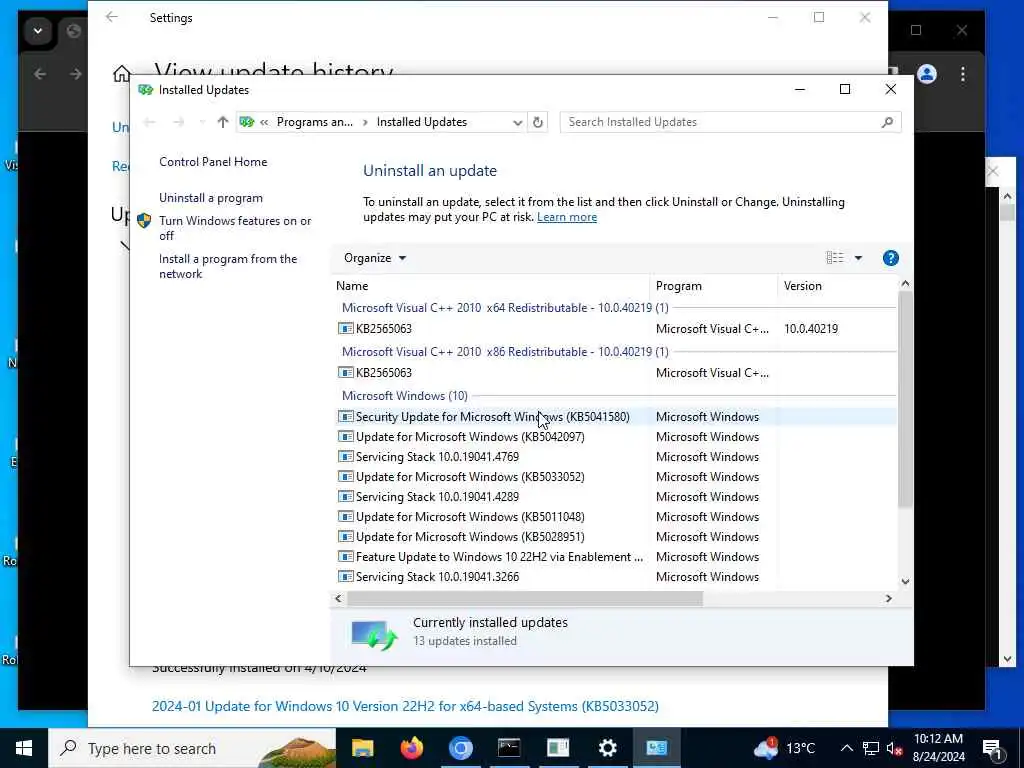The width and height of the screenshot is (1024, 768).
Task: Open the Organize dropdown
Action: [375, 258]
